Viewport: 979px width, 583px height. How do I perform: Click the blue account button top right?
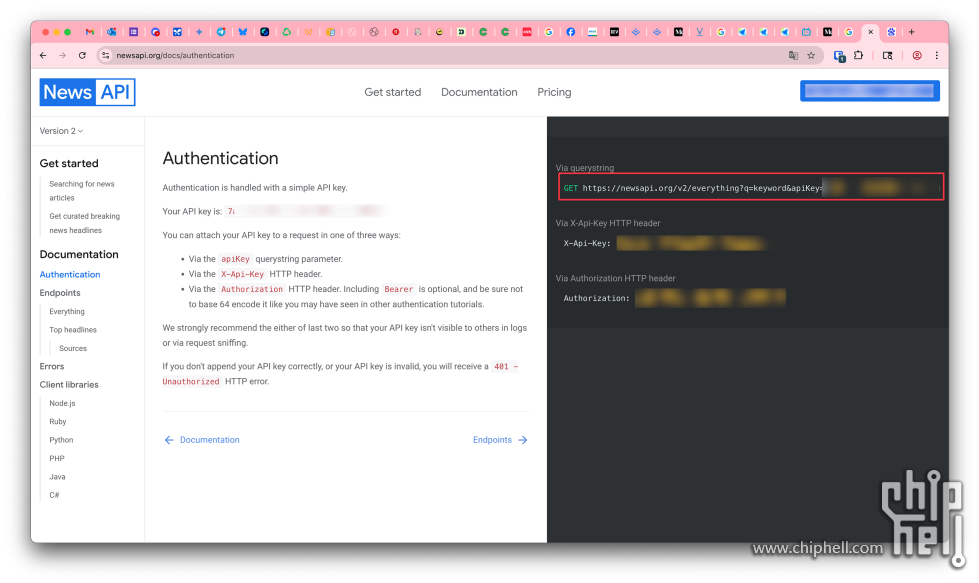coord(870,91)
